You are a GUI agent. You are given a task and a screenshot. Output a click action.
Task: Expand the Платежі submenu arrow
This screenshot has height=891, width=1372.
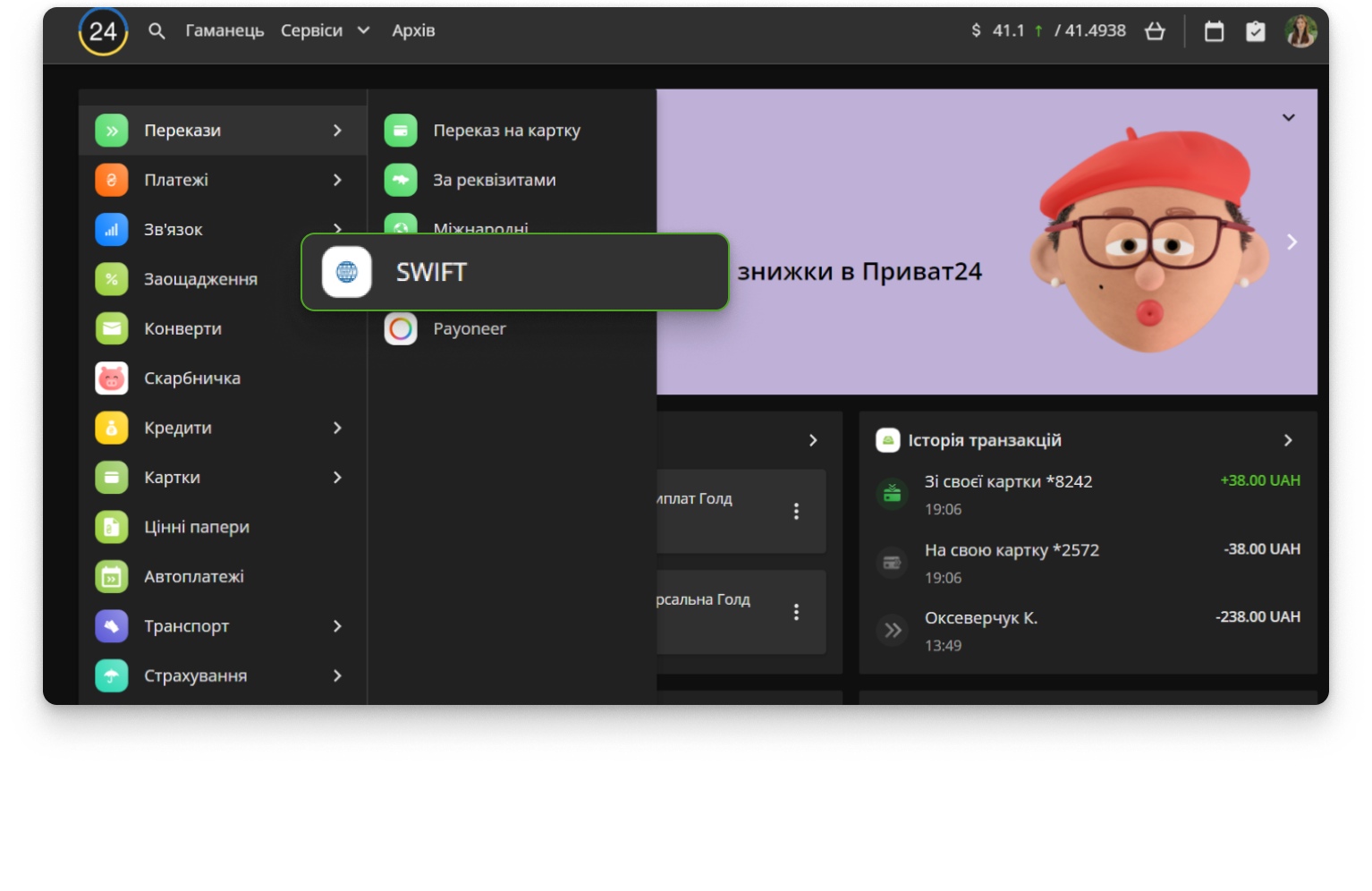point(337,180)
